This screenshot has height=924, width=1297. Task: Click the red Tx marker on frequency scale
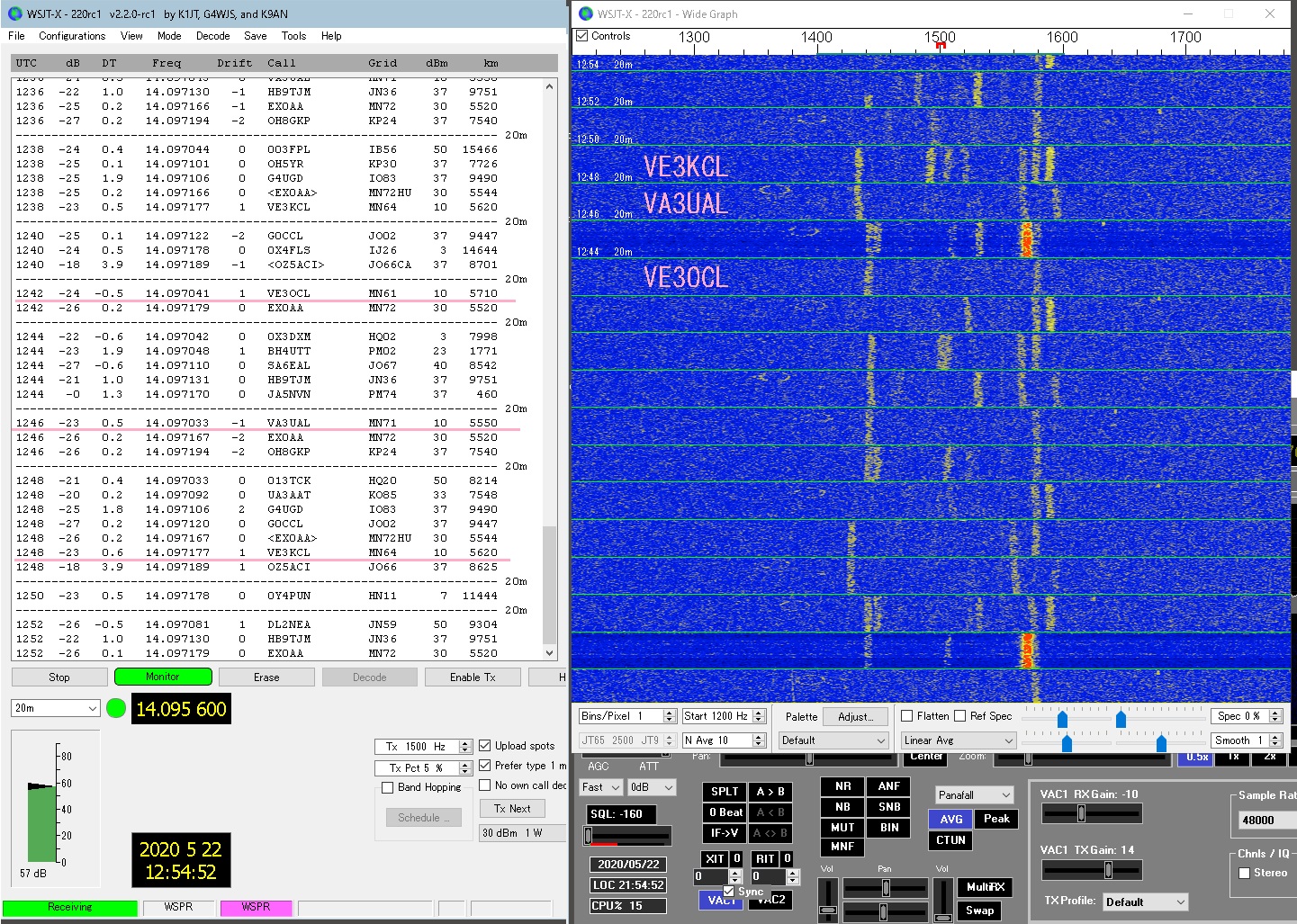[x=941, y=44]
